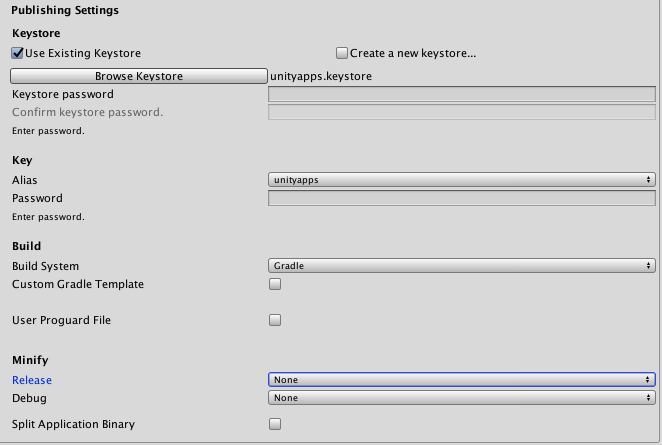
Task: Enable Create a new keystore checkbox
Action: [x=342, y=53]
